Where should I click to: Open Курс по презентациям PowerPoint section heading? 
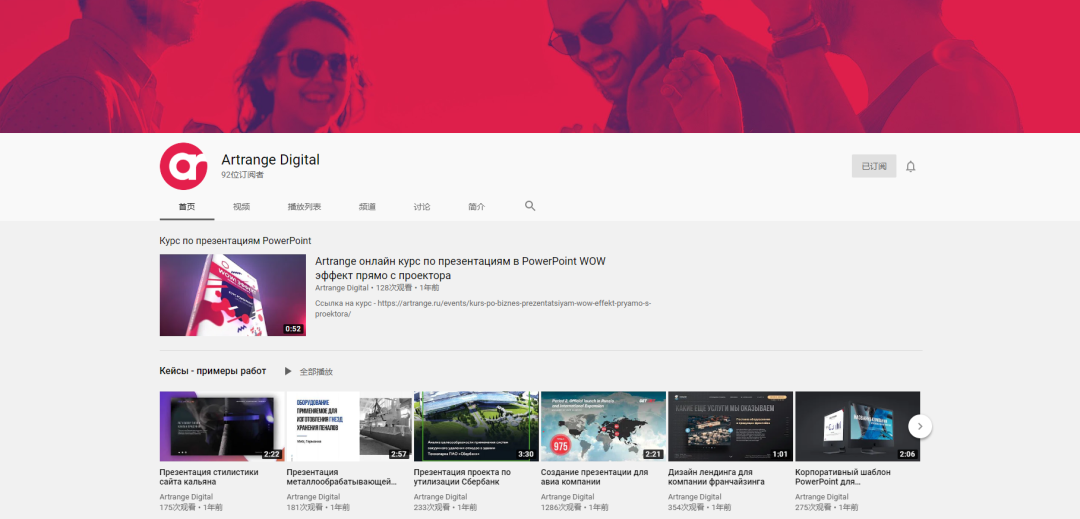pos(236,241)
